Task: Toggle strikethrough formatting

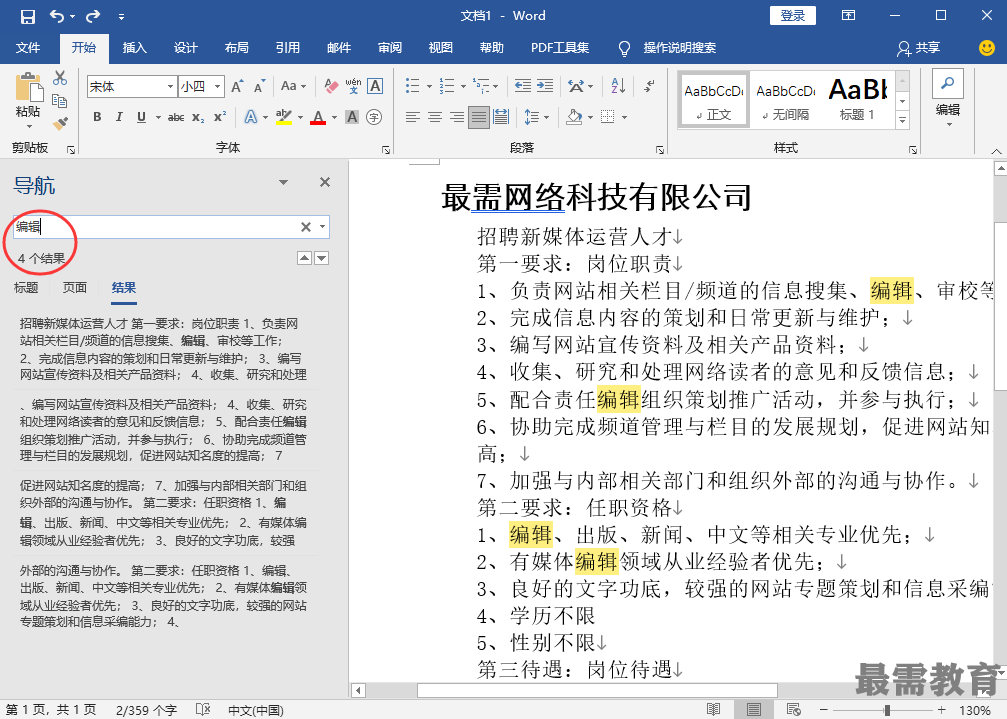Action: [175, 117]
